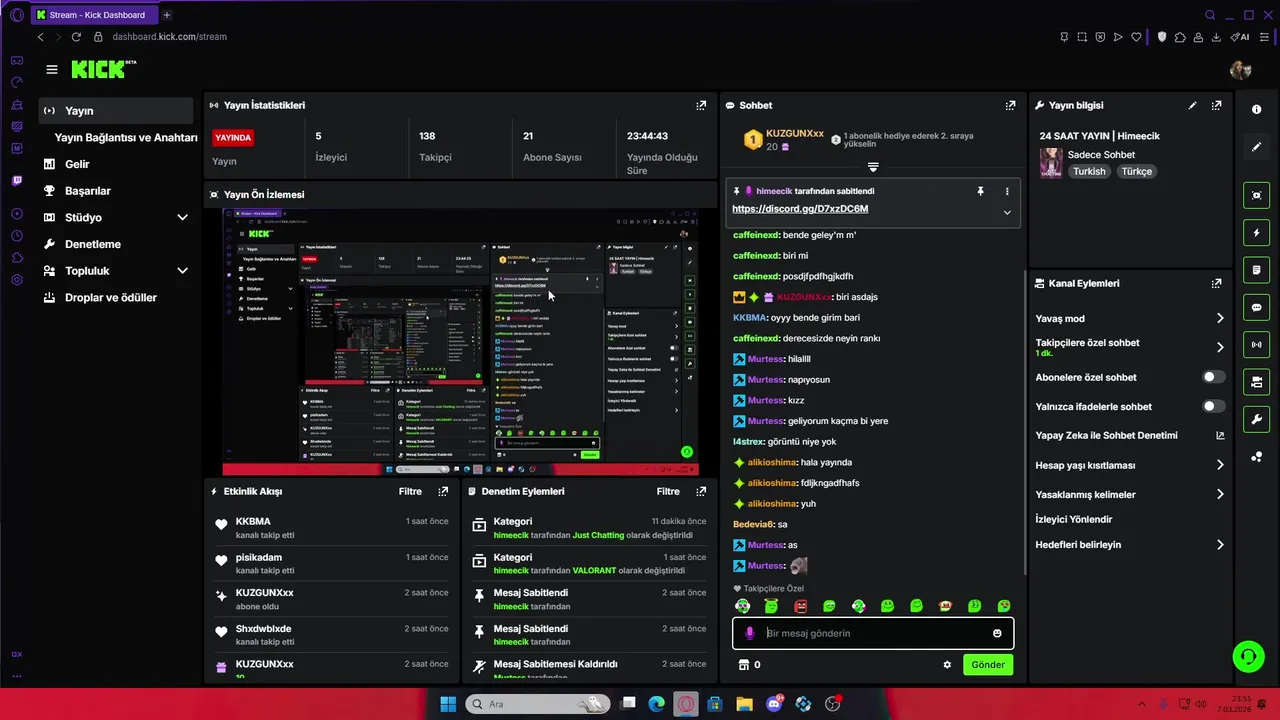1280x720 pixels.
Task: Open OBS Studio from the taskbar
Action: [832, 704]
